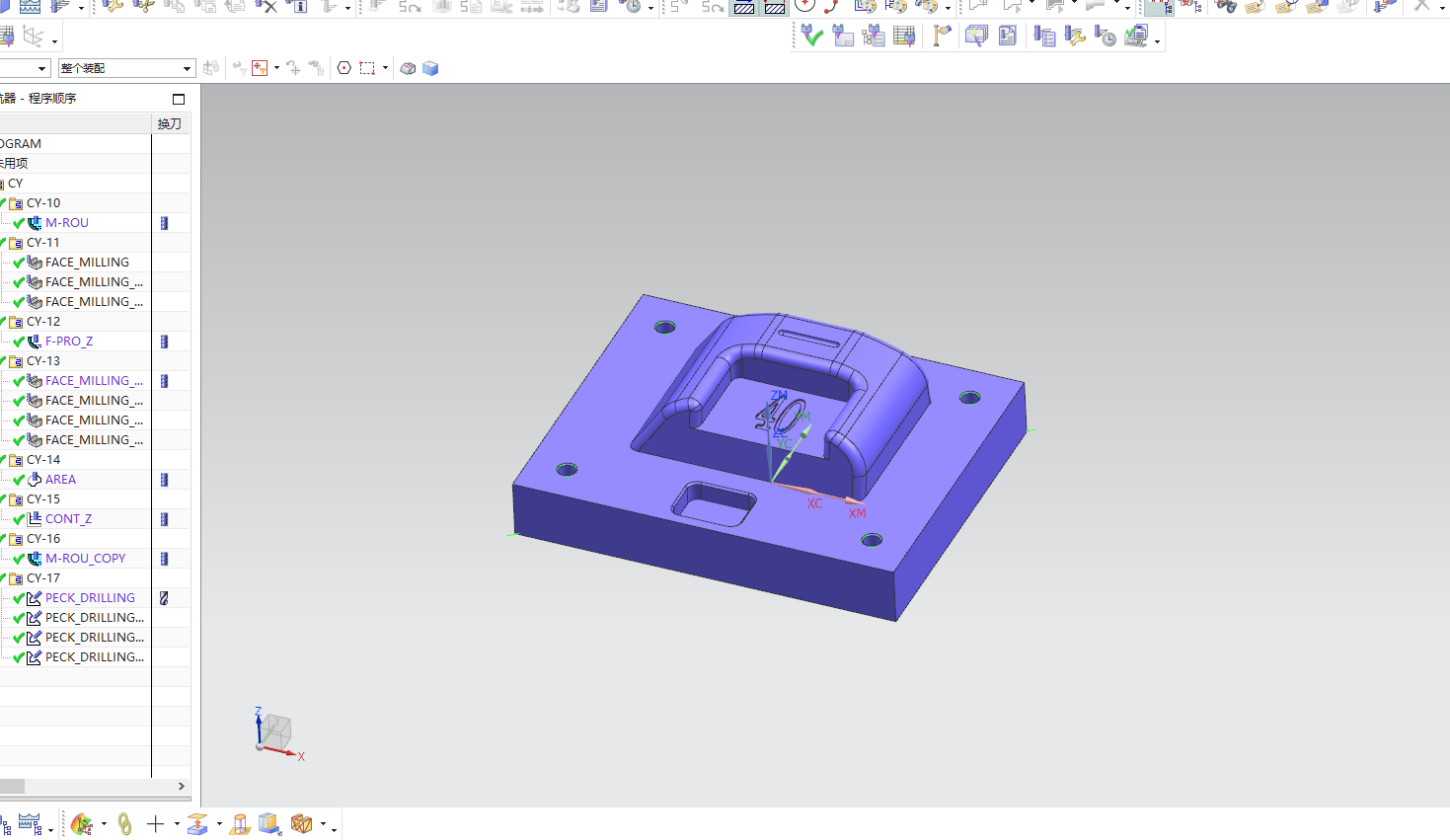
Task: Select the F-PRO_Z operation
Action: click(x=69, y=342)
